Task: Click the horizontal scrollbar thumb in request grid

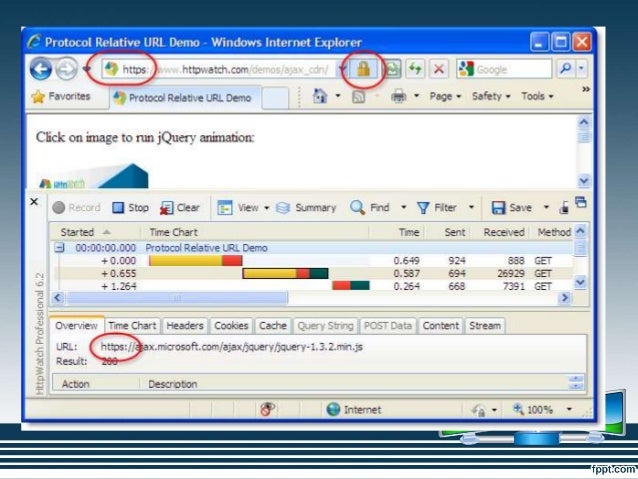Action: [x=177, y=298]
